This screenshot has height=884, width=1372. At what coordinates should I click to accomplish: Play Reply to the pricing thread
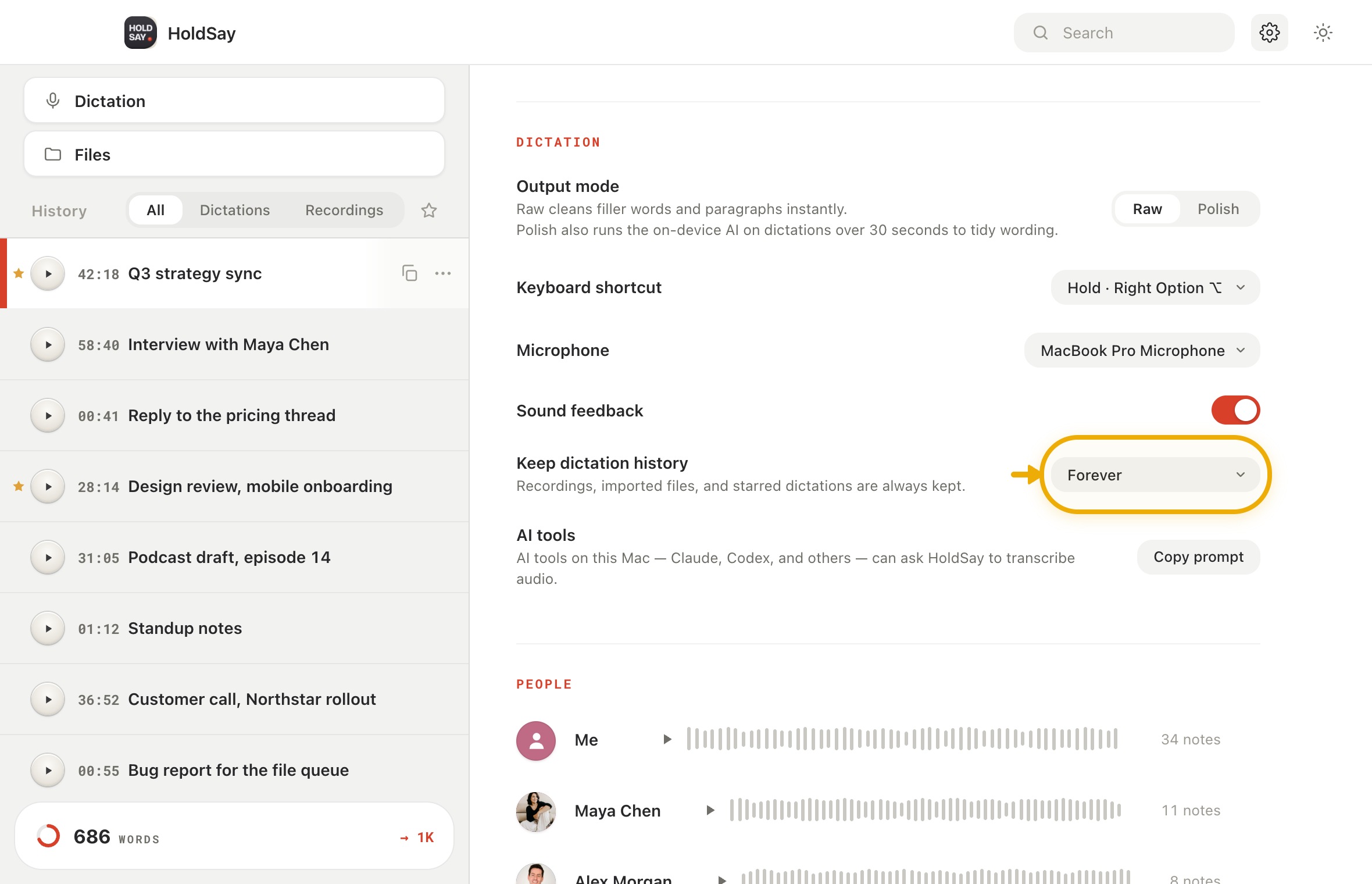pyautogui.click(x=48, y=415)
